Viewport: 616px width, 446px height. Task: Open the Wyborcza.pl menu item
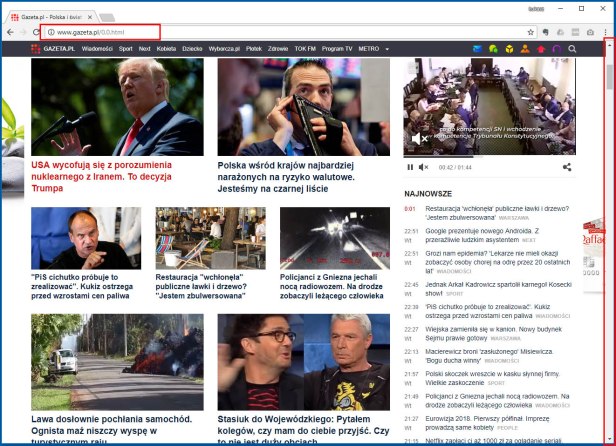point(224,49)
